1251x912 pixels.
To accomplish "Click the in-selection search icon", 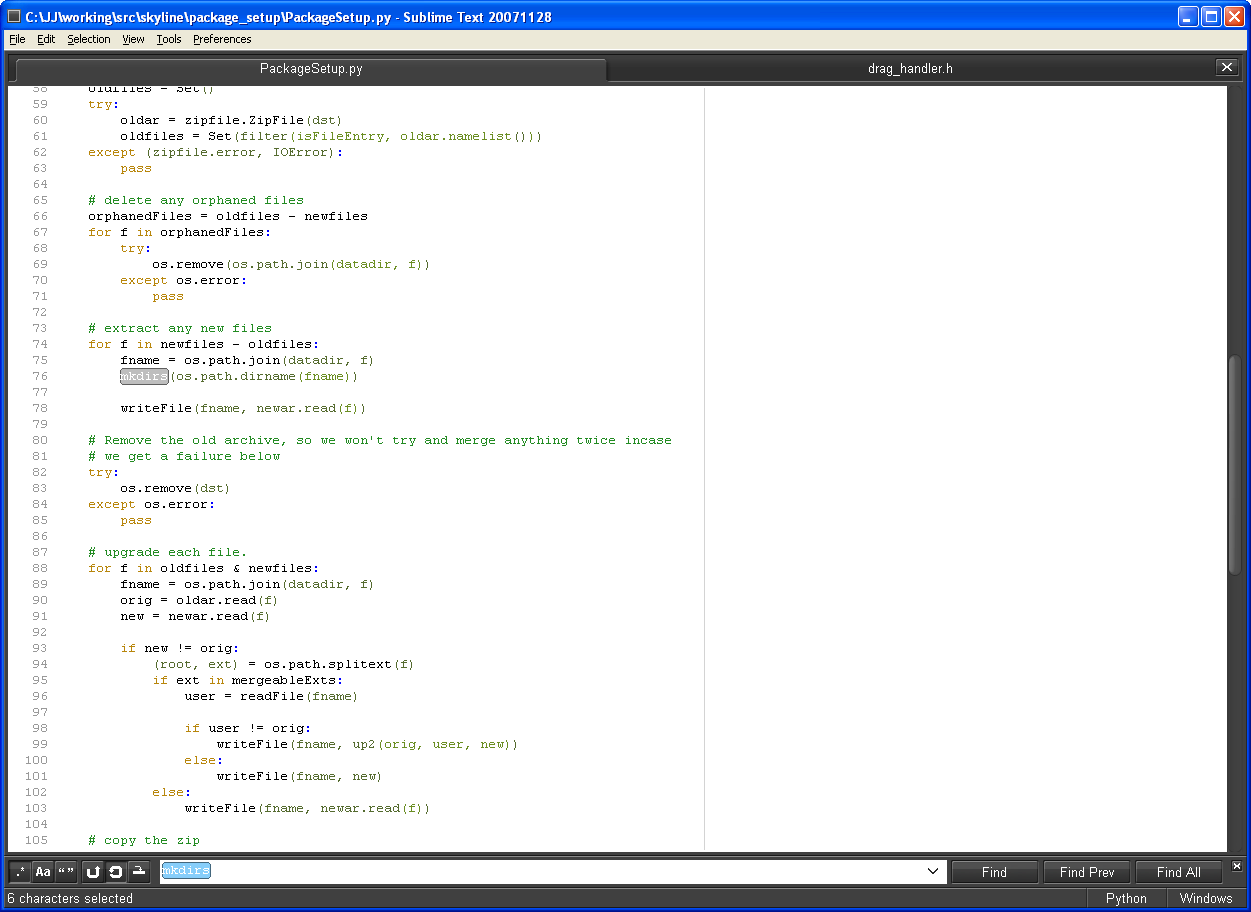I will click(139, 872).
